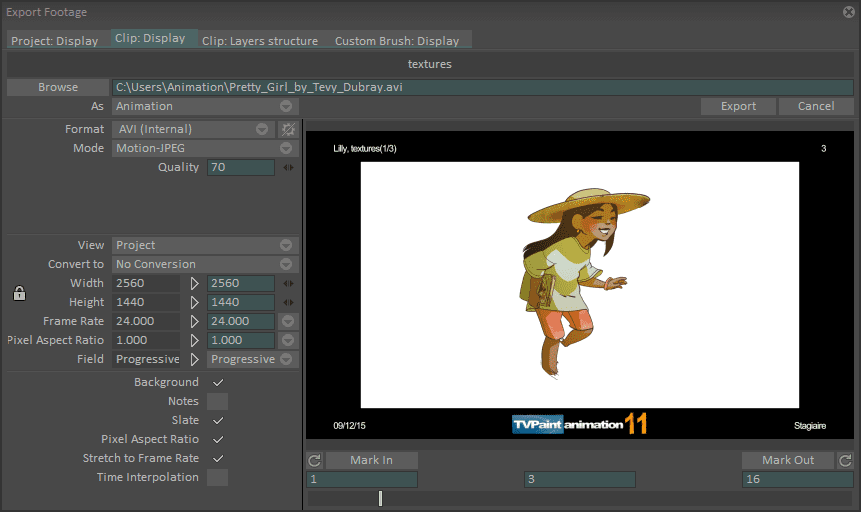Image resolution: width=861 pixels, height=512 pixels.
Task: Reset the Mark In value icon
Action: (x=315, y=460)
